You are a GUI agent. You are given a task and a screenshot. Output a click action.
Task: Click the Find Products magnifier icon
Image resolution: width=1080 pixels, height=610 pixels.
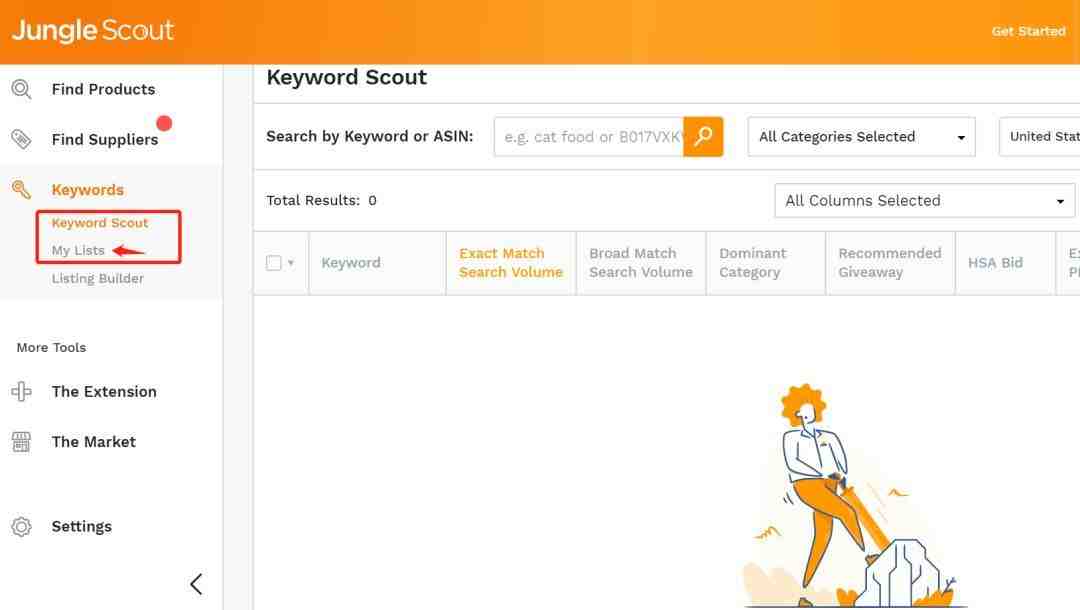[x=21, y=89]
